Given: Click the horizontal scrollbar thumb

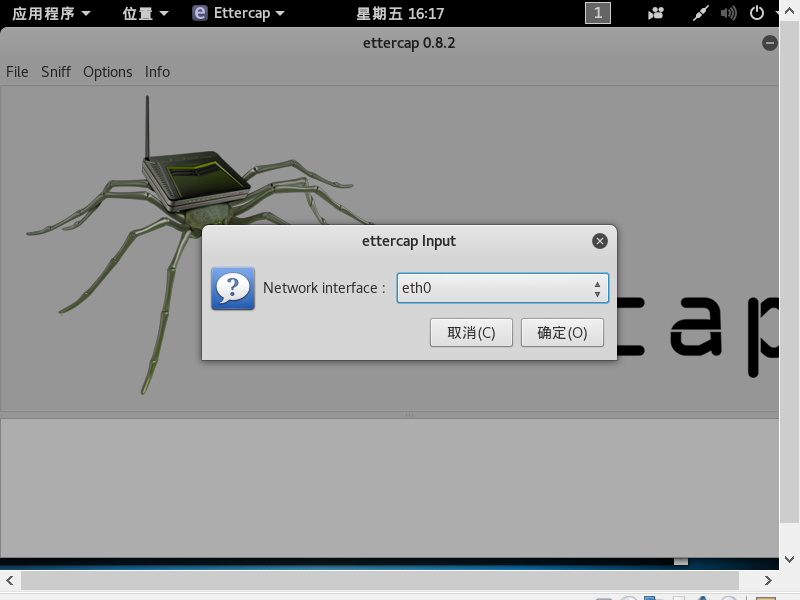Looking at the screenshot, I should pos(380,581).
